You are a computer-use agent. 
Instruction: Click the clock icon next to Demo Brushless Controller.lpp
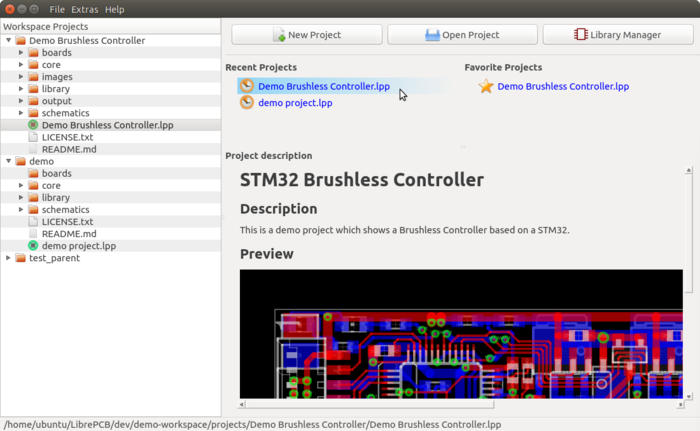point(247,87)
